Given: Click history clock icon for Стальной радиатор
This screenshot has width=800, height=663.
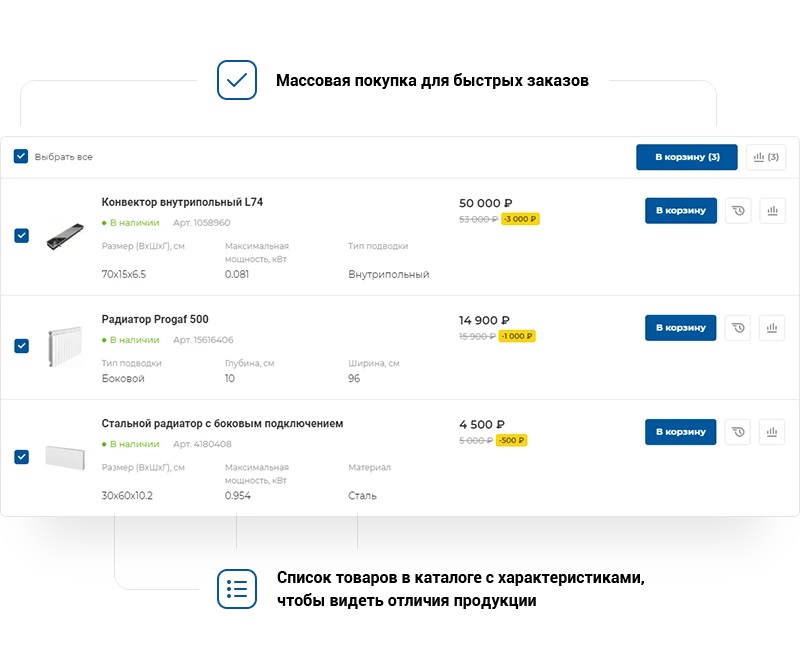Looking at the screenshot, I should [x=738, y=432].
